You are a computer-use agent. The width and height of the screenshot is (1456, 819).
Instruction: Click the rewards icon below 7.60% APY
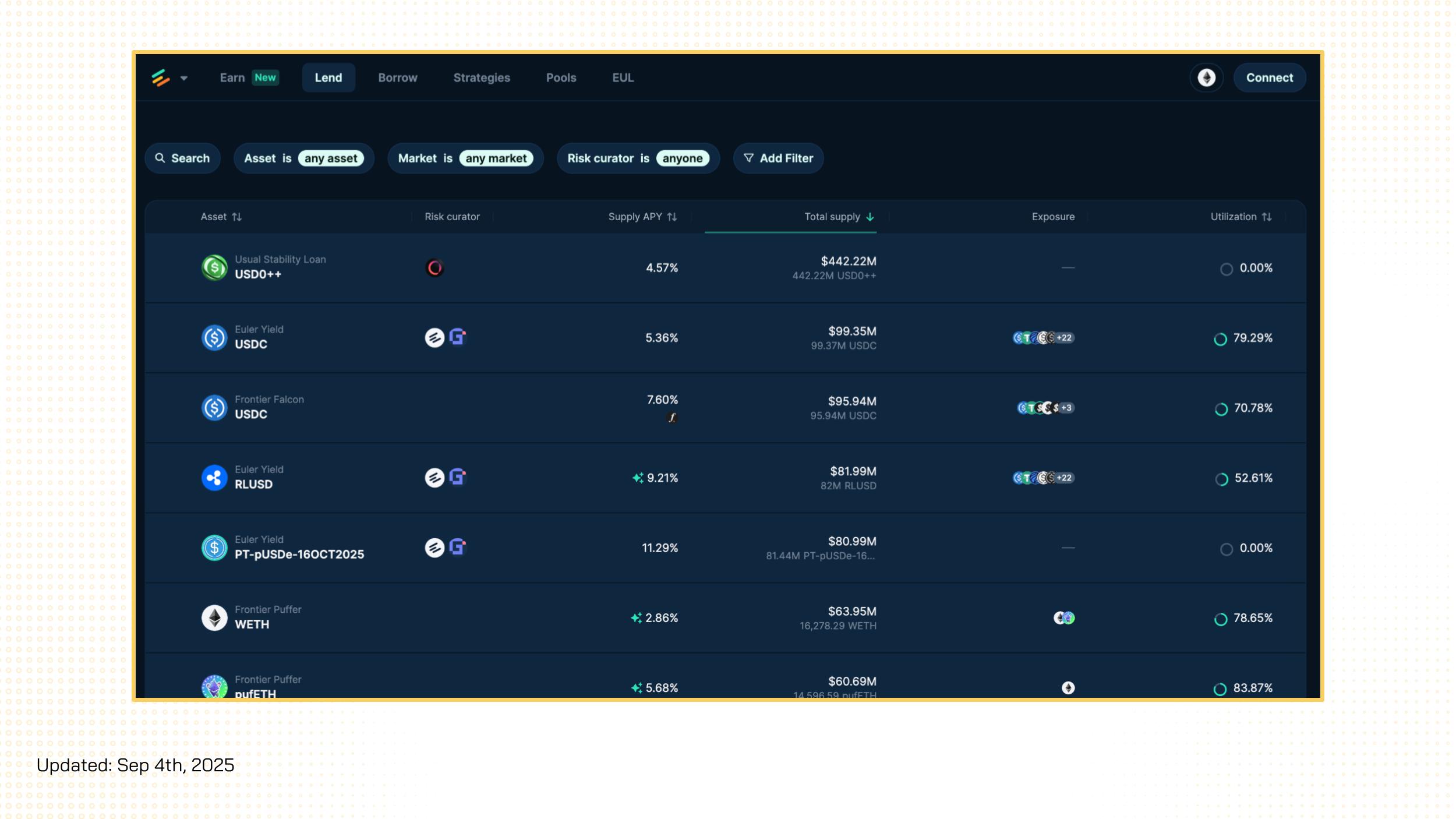[x=672, y=418]
